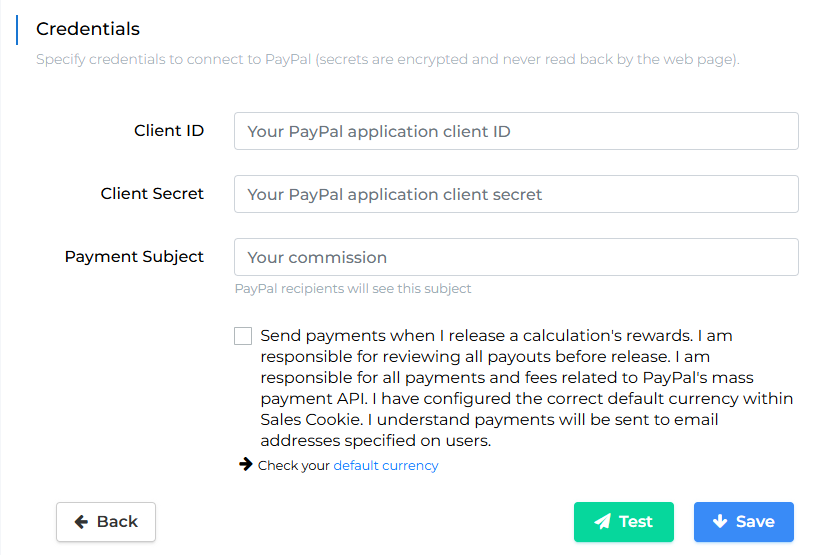This screenshot has width=824, height=555.
Task: Click the Payment Subject label
Action: 134,256
